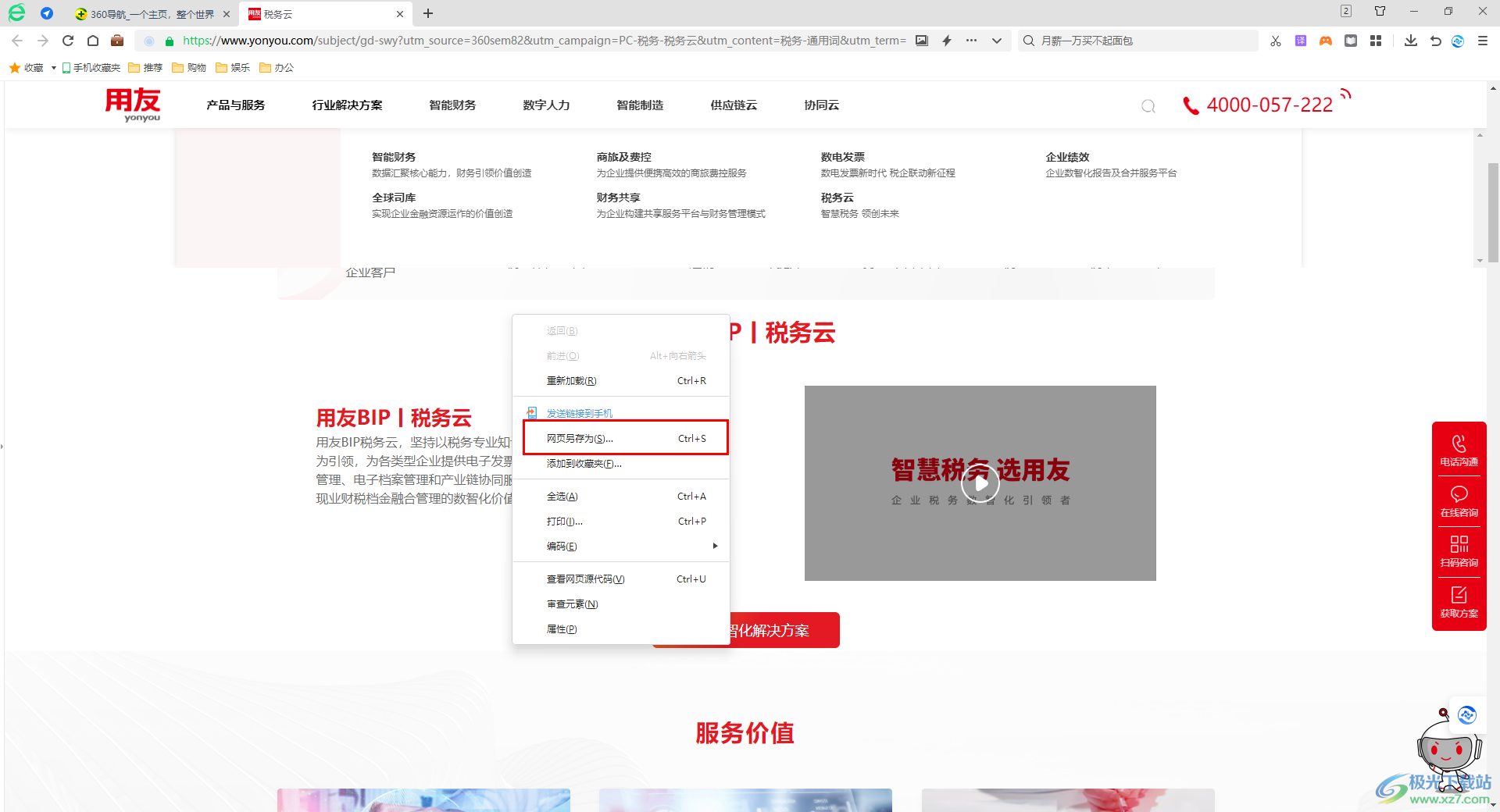
Task: Expand the 收藏 dropdown arrow
Action: tap(53, 68)
